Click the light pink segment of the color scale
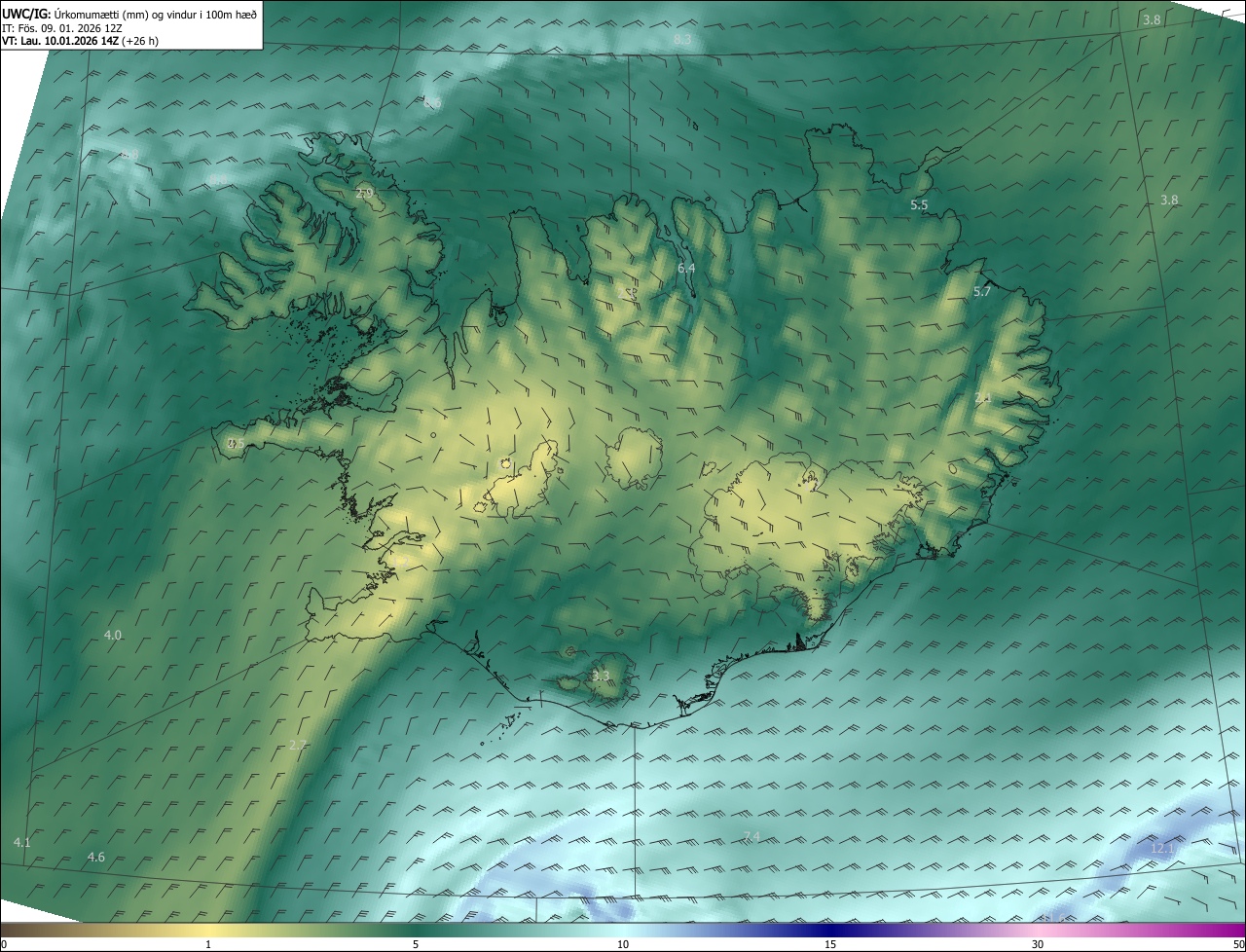Screen dimensions: 1246x952 point(1038,931)
